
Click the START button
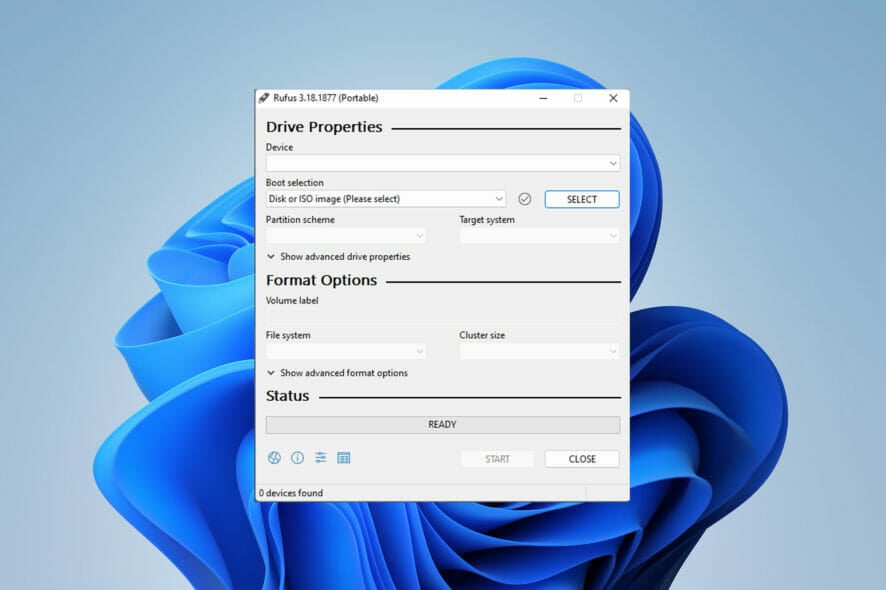point(497,459)
